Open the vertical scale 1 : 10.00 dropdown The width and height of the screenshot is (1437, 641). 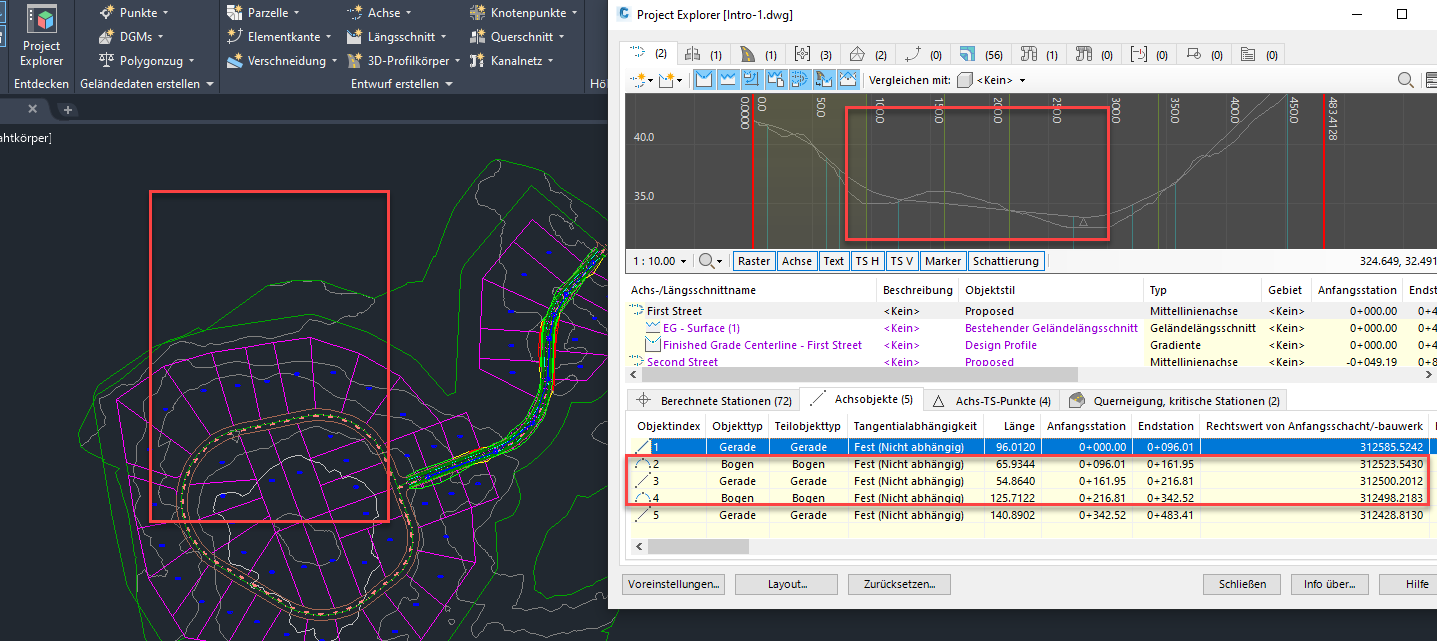point(660,261)
